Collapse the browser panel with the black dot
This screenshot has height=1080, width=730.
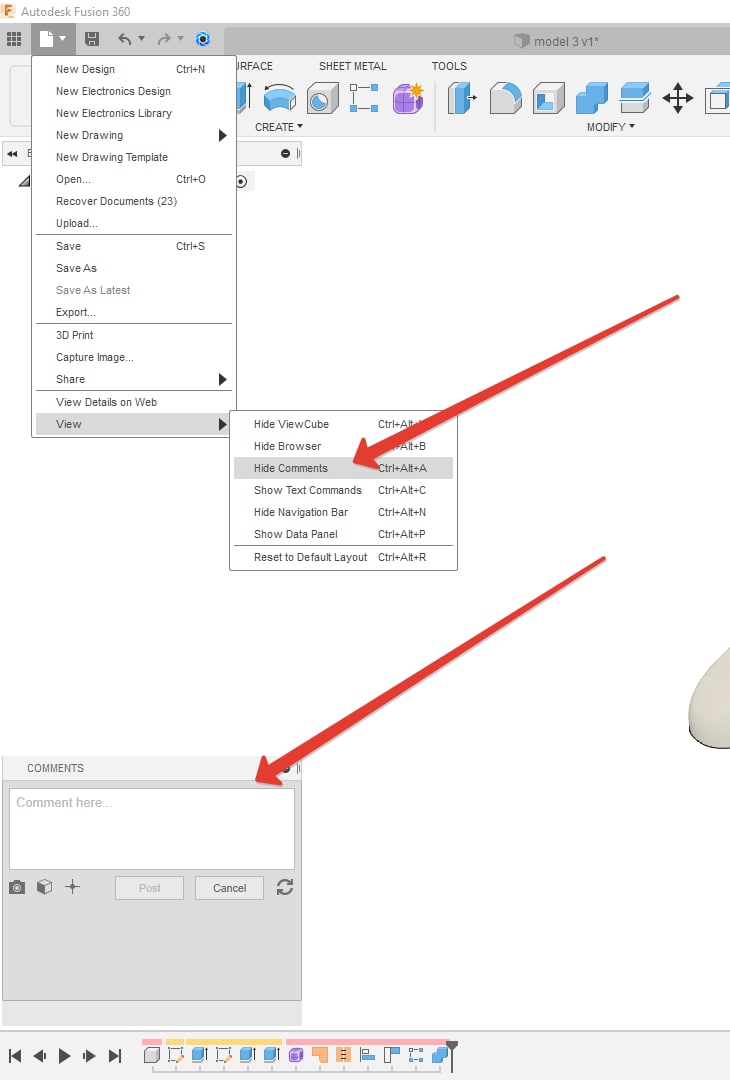tap(285, 154)
